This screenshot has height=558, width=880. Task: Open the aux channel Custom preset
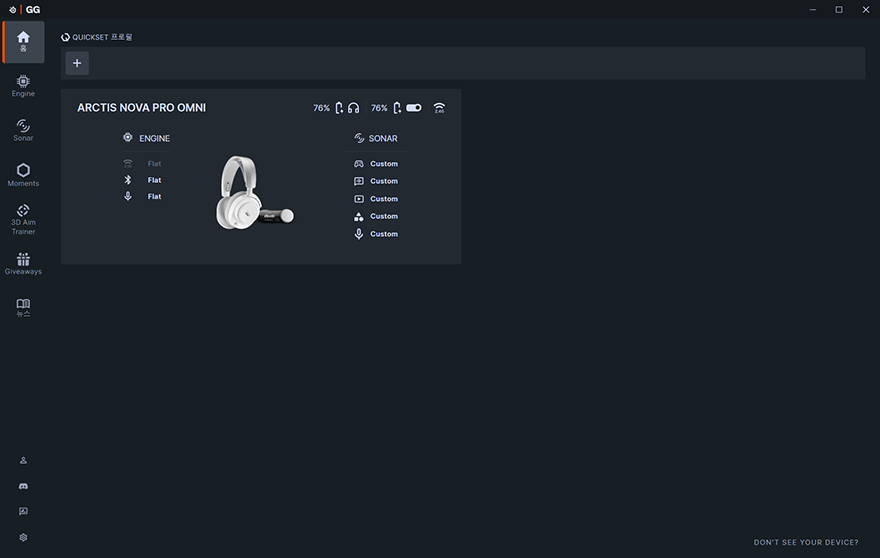(384, 216)
